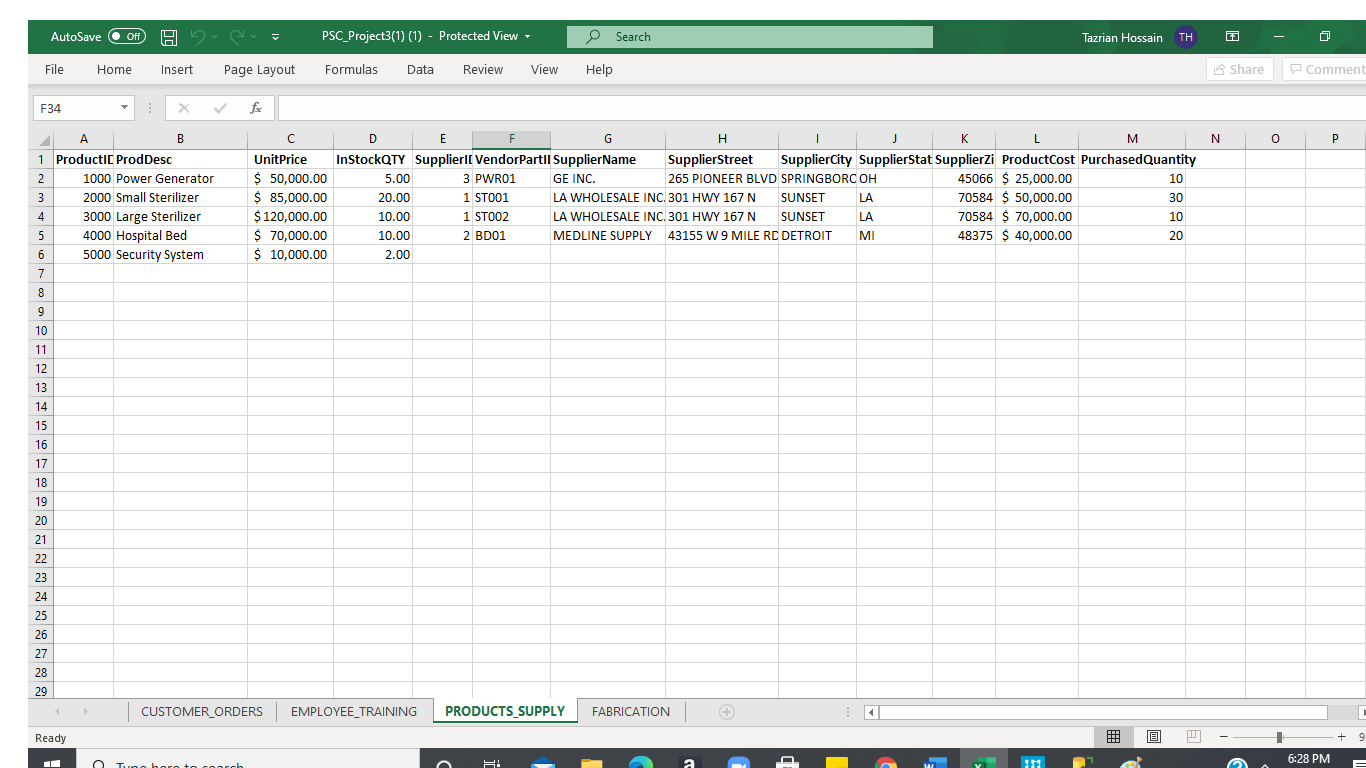Click the Save icon in quick access toolbar
1366x768 pixels.
pyautogui.click(x=168, y=36)
